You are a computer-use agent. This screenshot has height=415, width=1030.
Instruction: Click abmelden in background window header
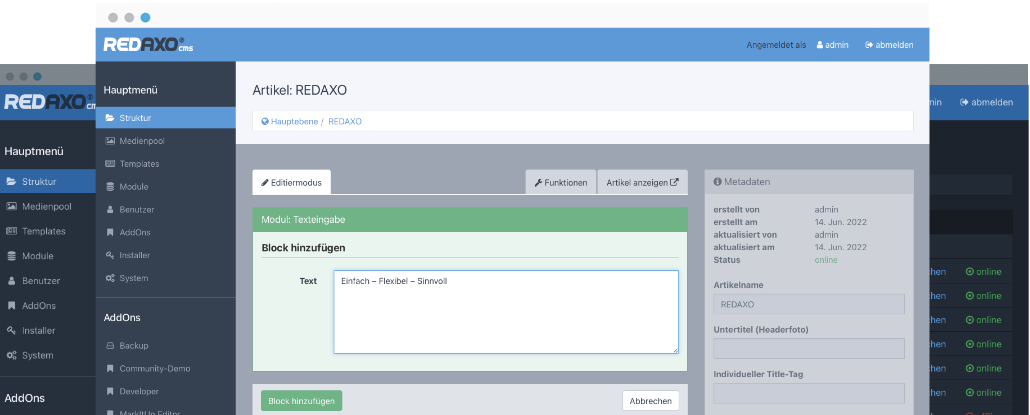coord(987,102)
